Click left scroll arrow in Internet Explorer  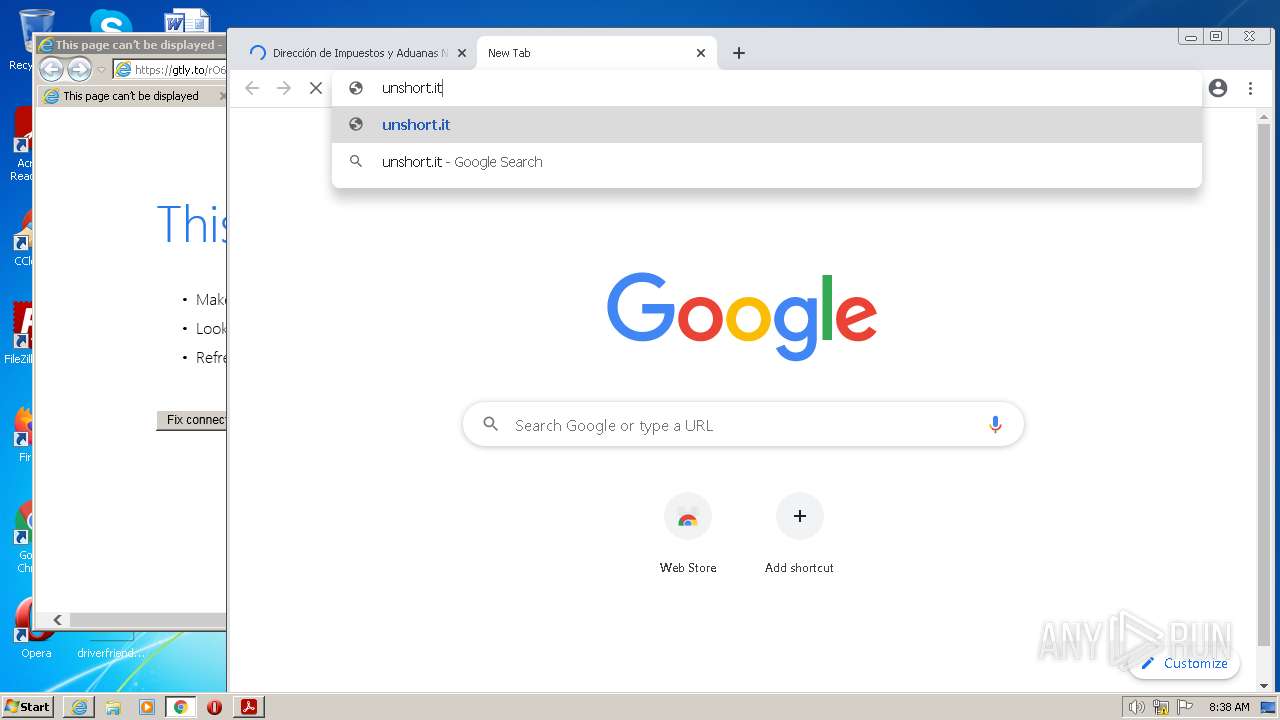click(x=57, y=620)
